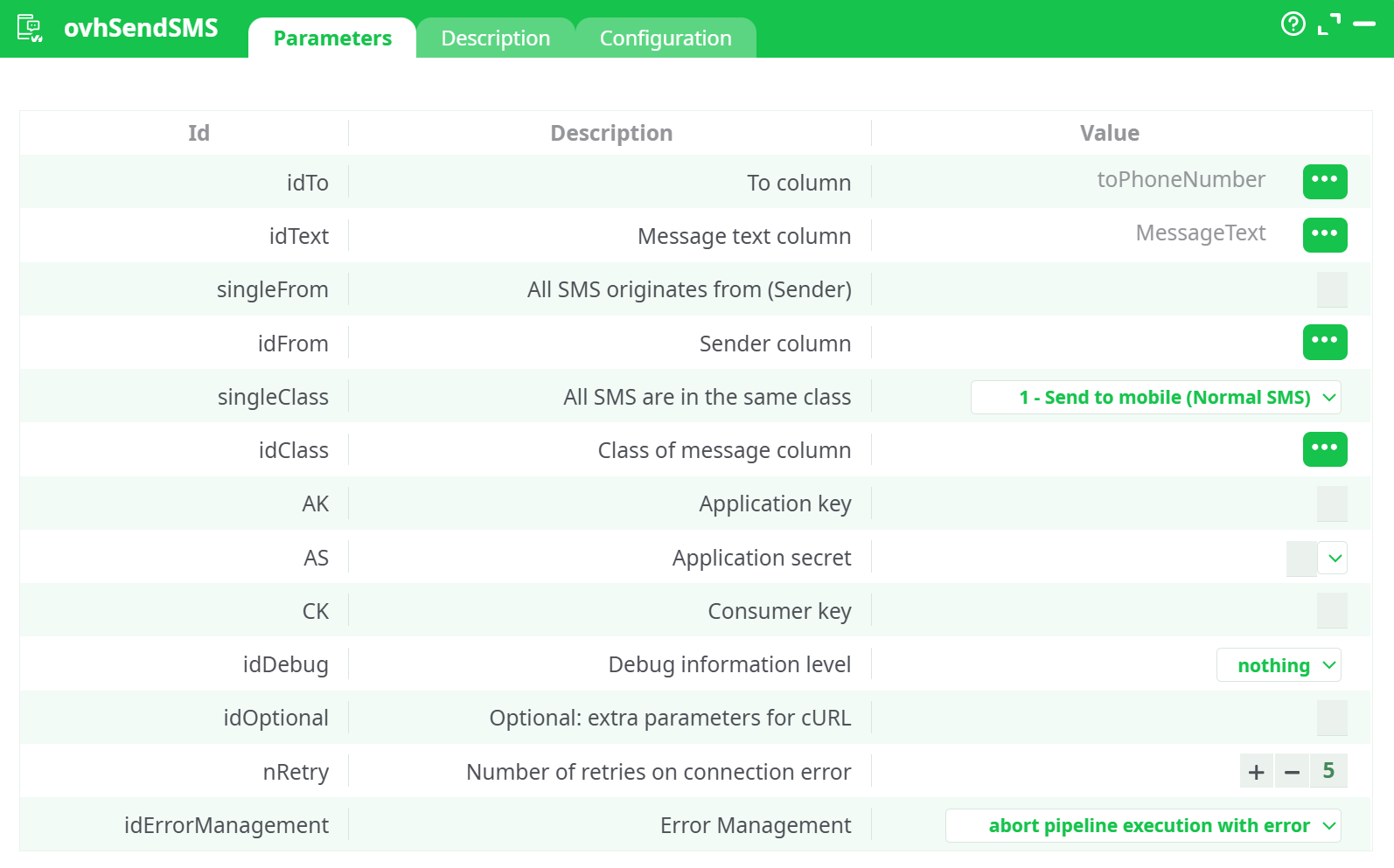This screenshot has width=1394, height=868.
Task: Click the Application key input box
Action: [1332, 503]
